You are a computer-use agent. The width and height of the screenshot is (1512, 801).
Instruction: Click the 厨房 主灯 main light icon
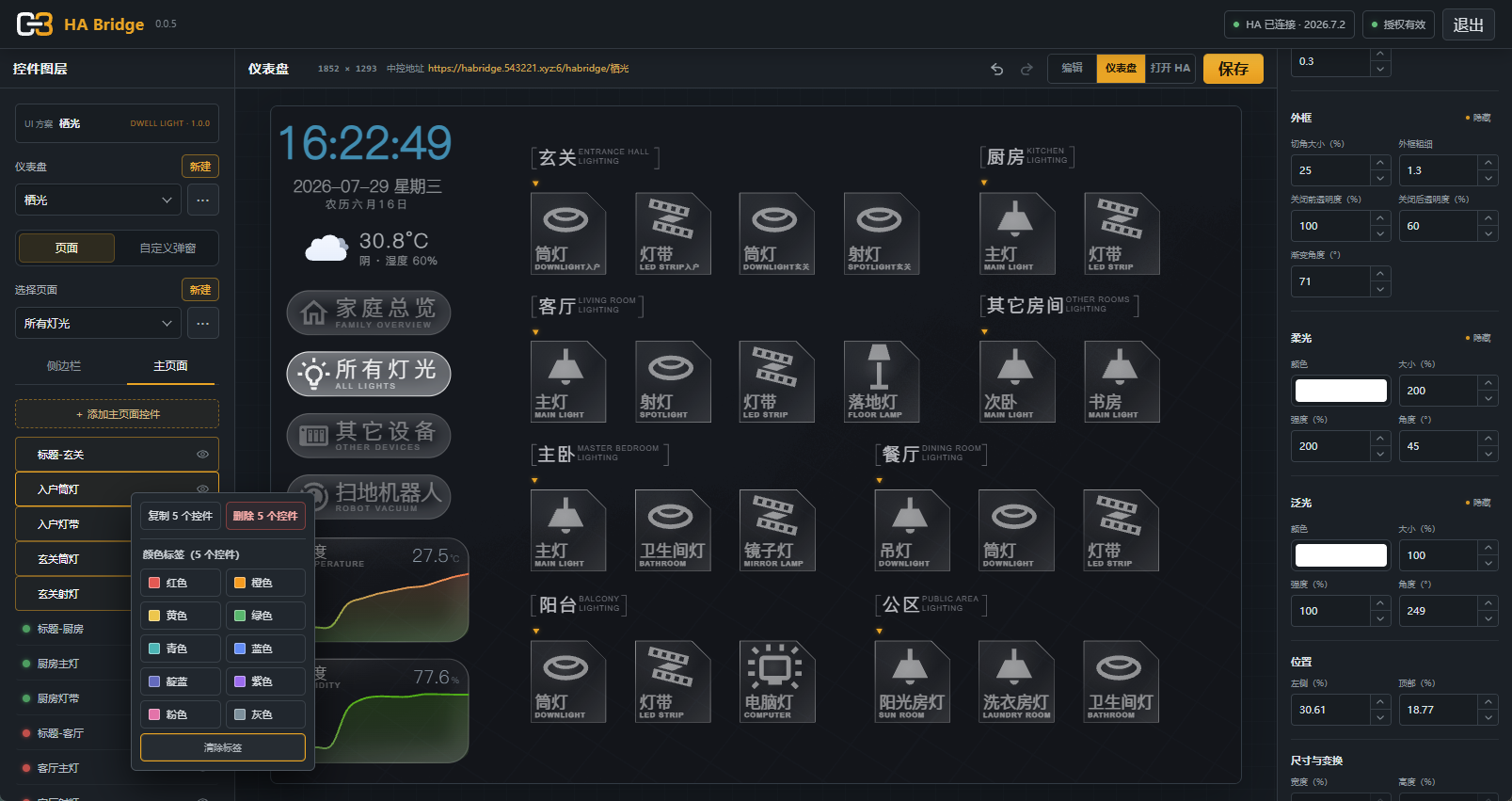tap(1016, 233)
